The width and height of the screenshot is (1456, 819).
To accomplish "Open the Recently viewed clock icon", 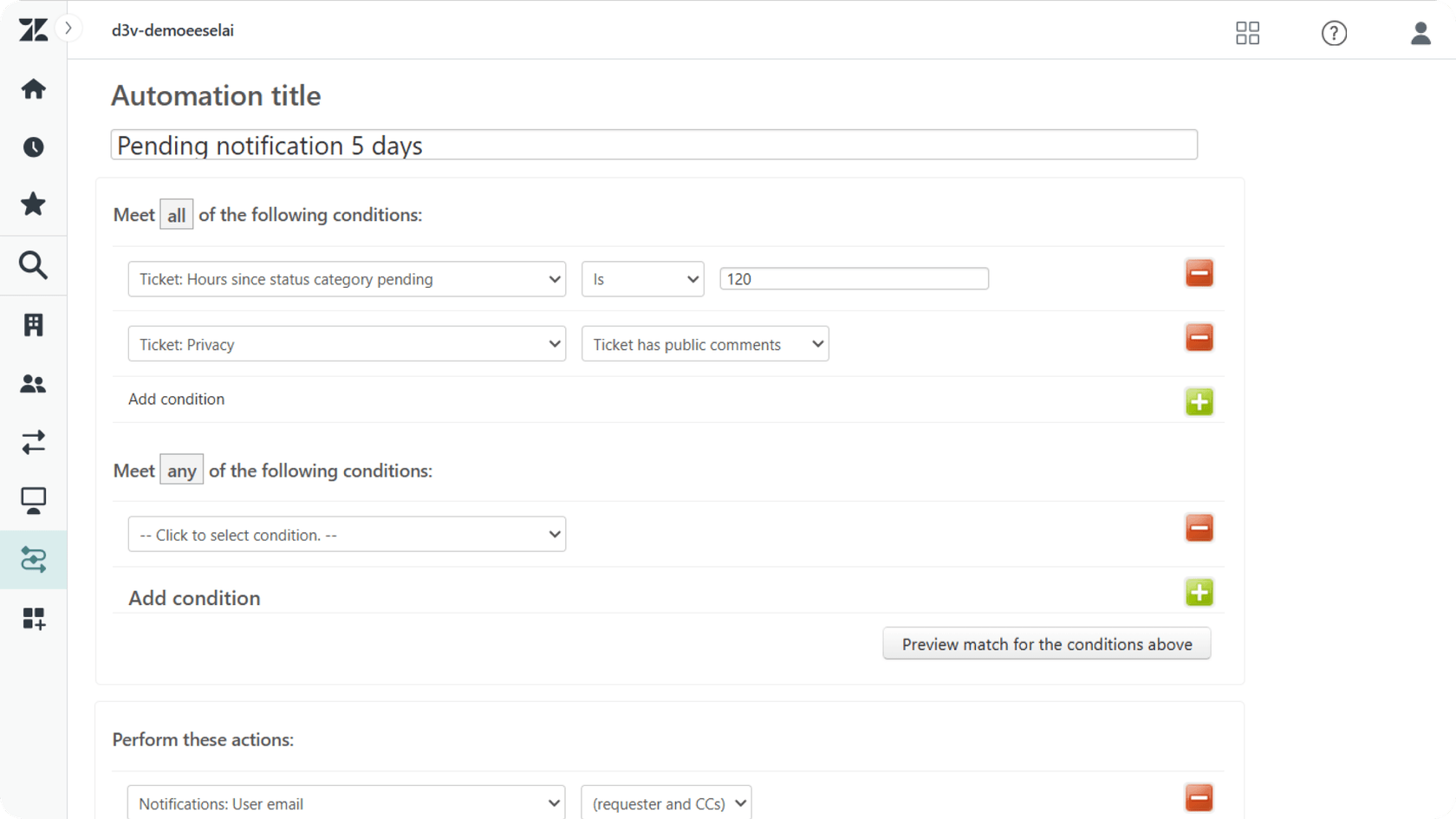I will (33, 146).
